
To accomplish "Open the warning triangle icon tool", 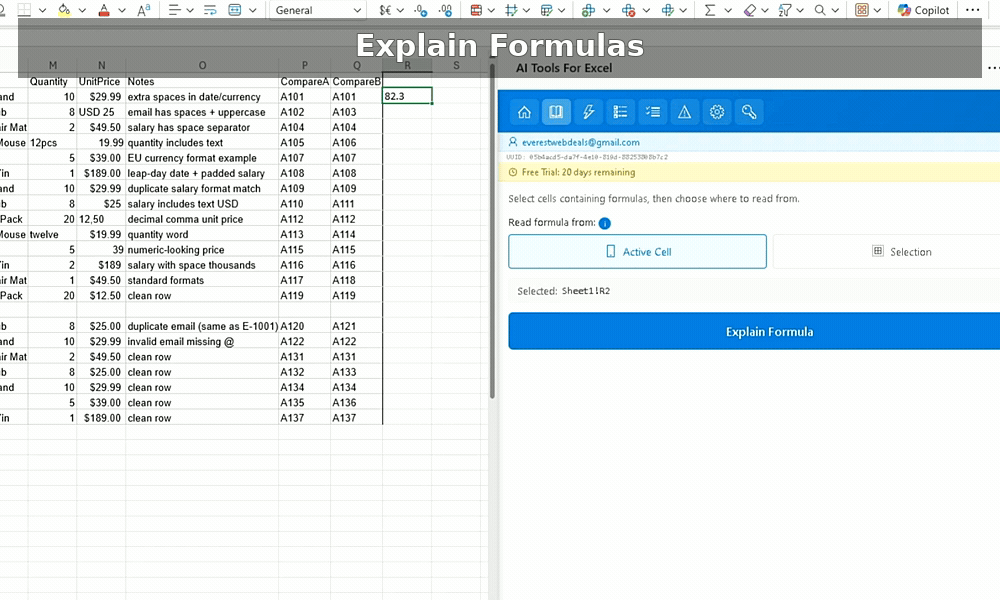I will pyautogui.click(x=684, y=112).
